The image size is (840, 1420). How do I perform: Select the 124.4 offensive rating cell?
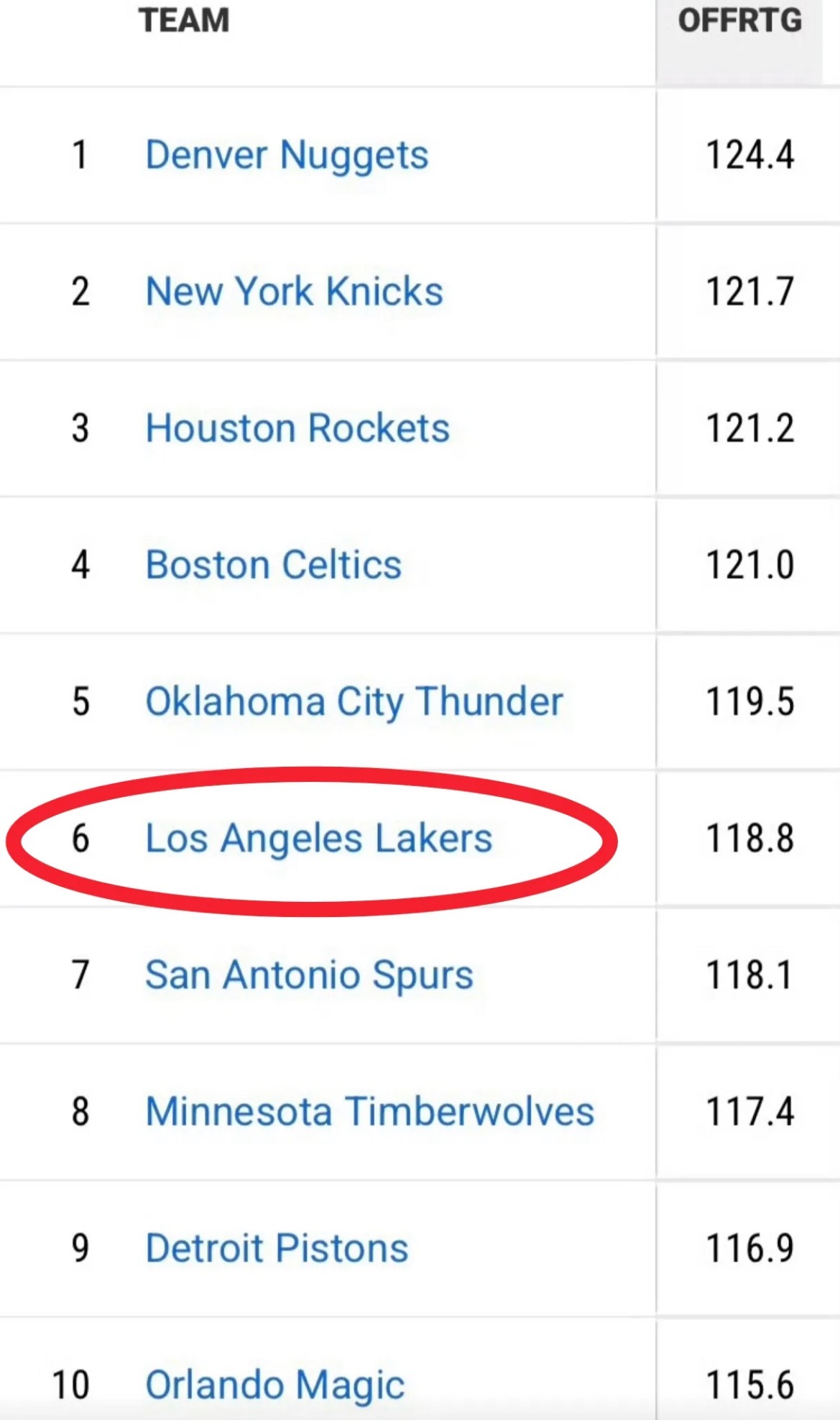(750, 155)
